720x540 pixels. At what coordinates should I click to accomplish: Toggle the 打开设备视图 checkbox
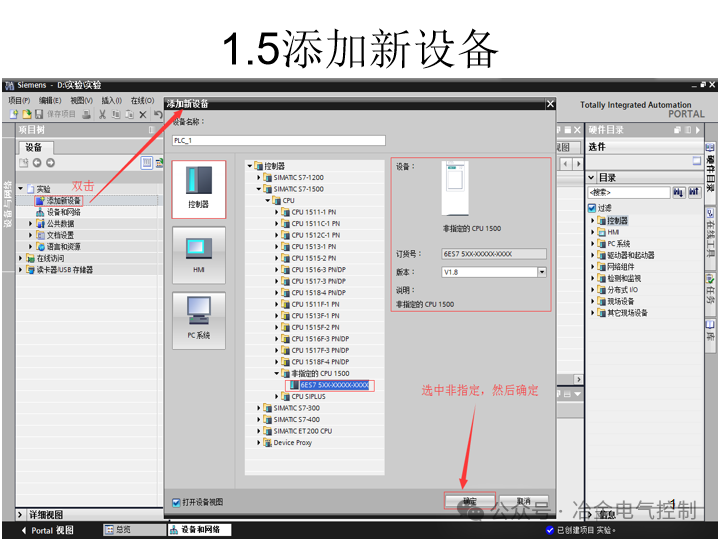tap(176, 502)
